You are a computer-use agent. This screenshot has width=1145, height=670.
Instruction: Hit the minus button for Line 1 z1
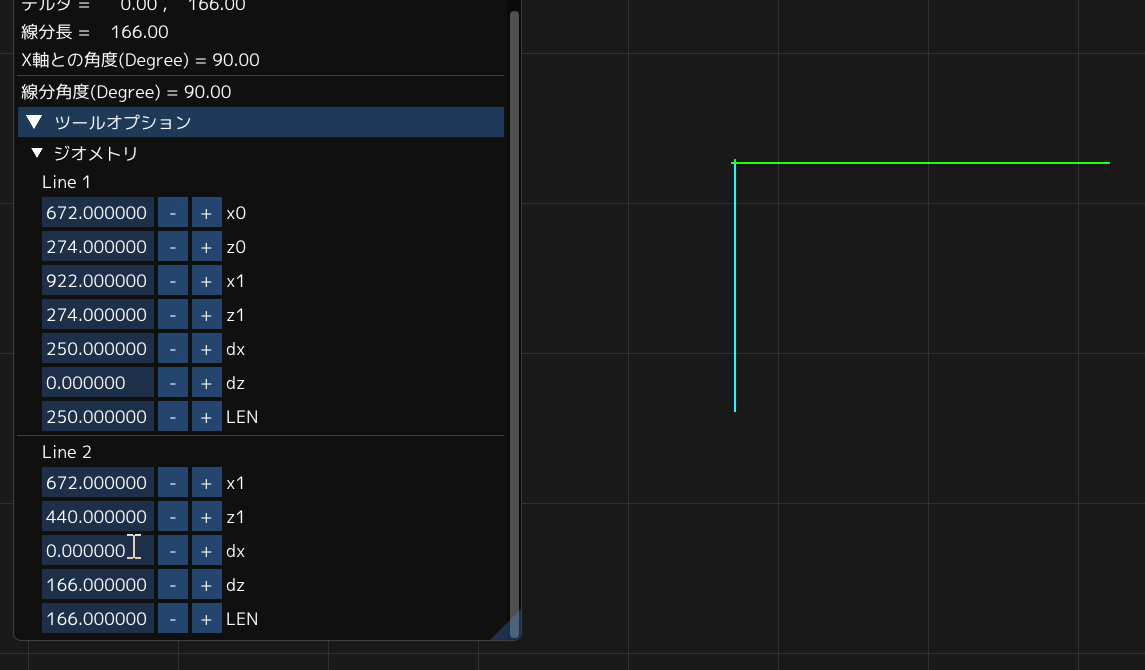pos(173,315)
